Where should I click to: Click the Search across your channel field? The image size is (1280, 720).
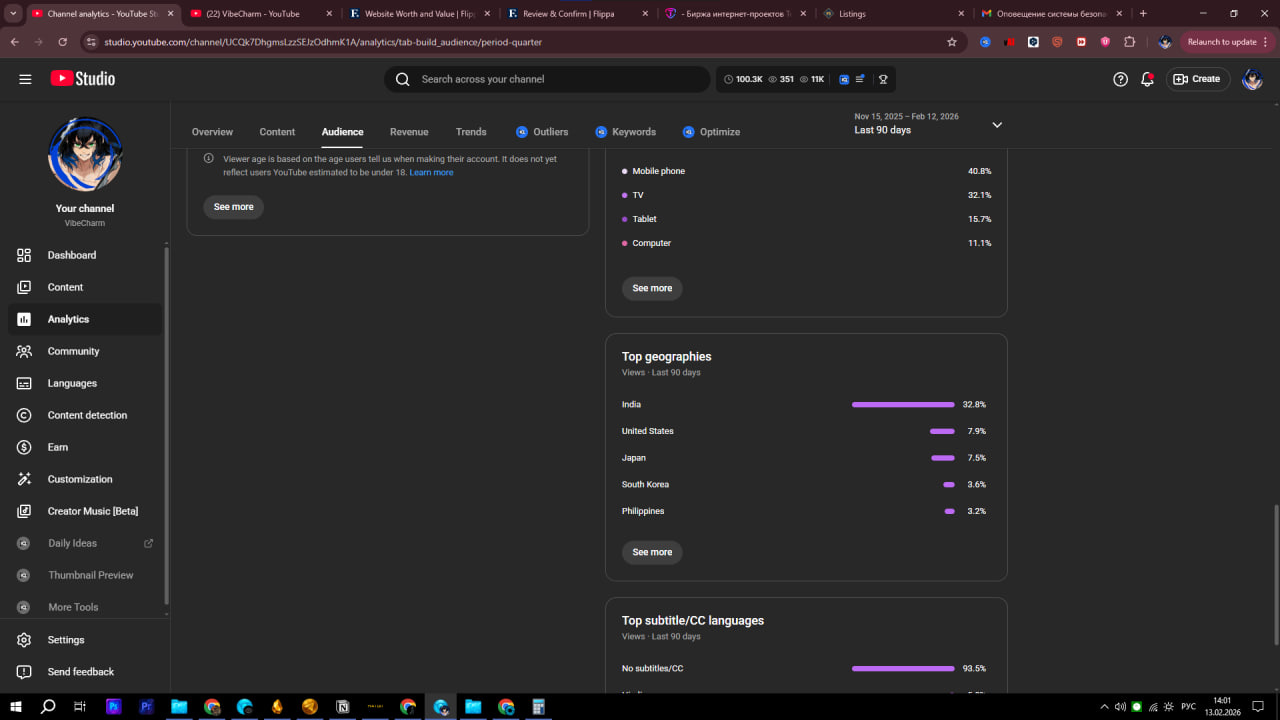click(x=547, y=79)
